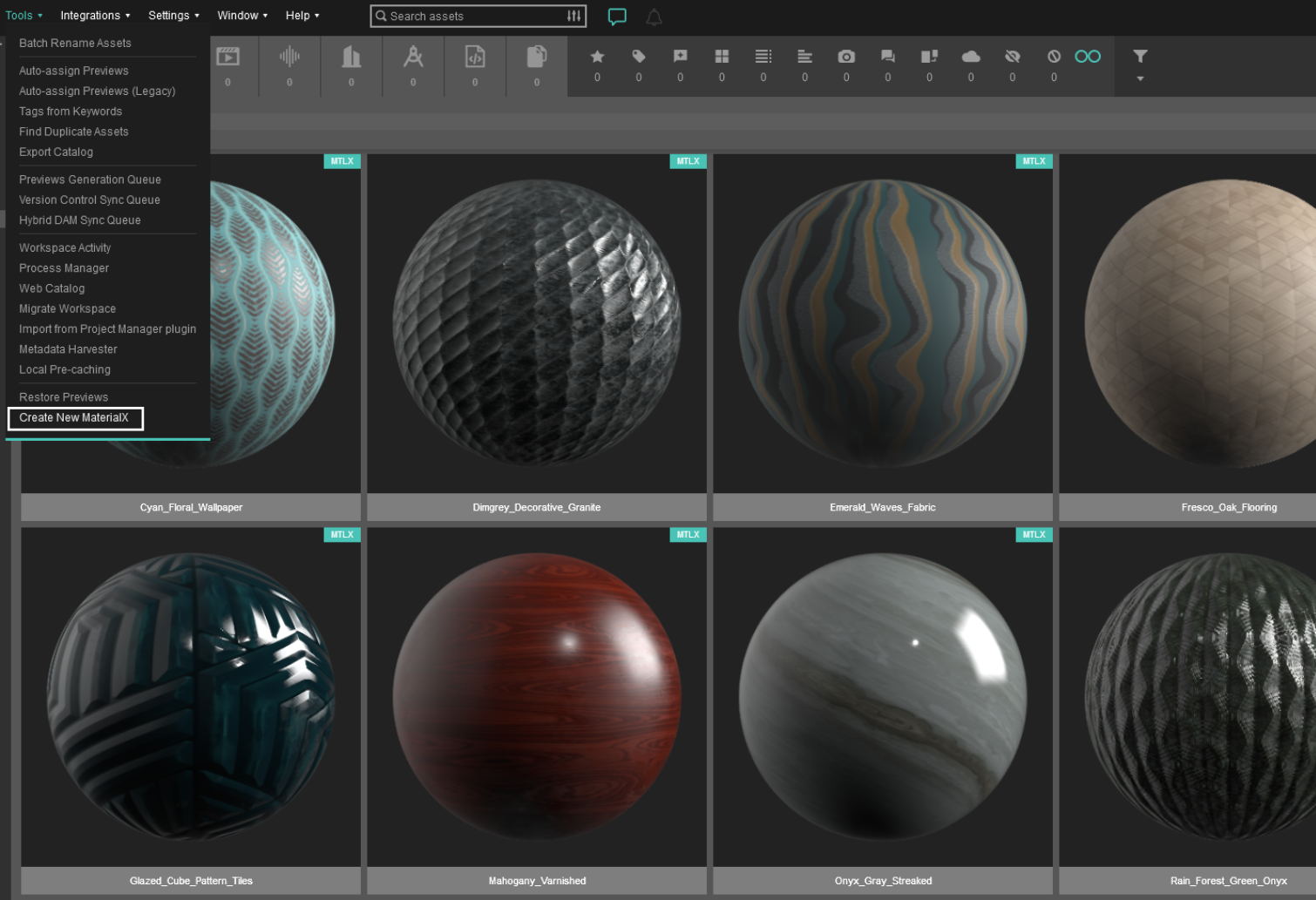Select the Onyx_Gray_Streaked thumbnail
Screen dimensions: 1316x900
[883, 697]
